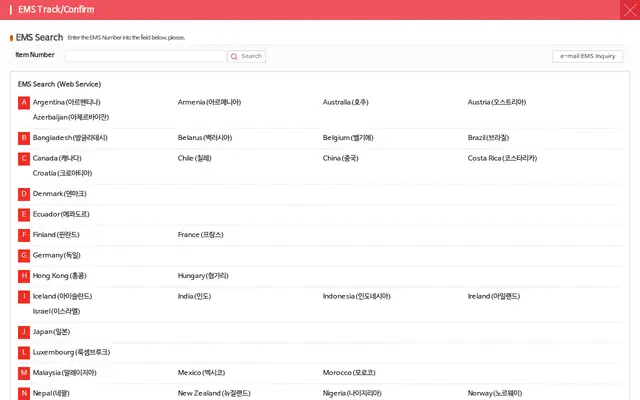Viewport: 640px width, 400px height.
Task: Select Austria from the country list
Action: (x=497, y=102)
